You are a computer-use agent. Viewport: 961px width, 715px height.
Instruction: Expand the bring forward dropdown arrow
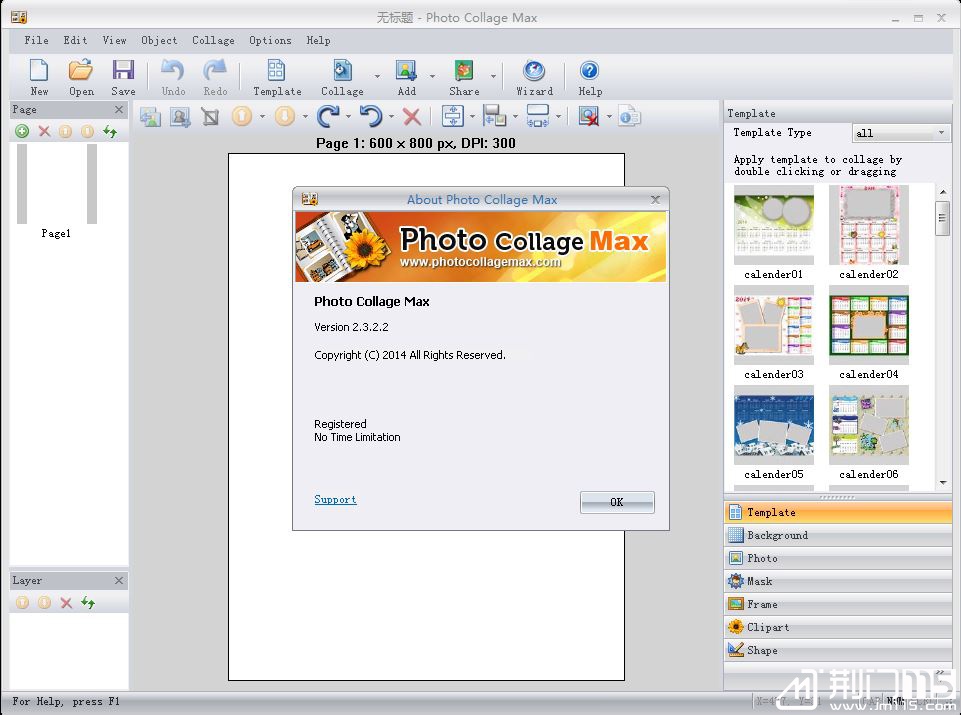(262, 116)
